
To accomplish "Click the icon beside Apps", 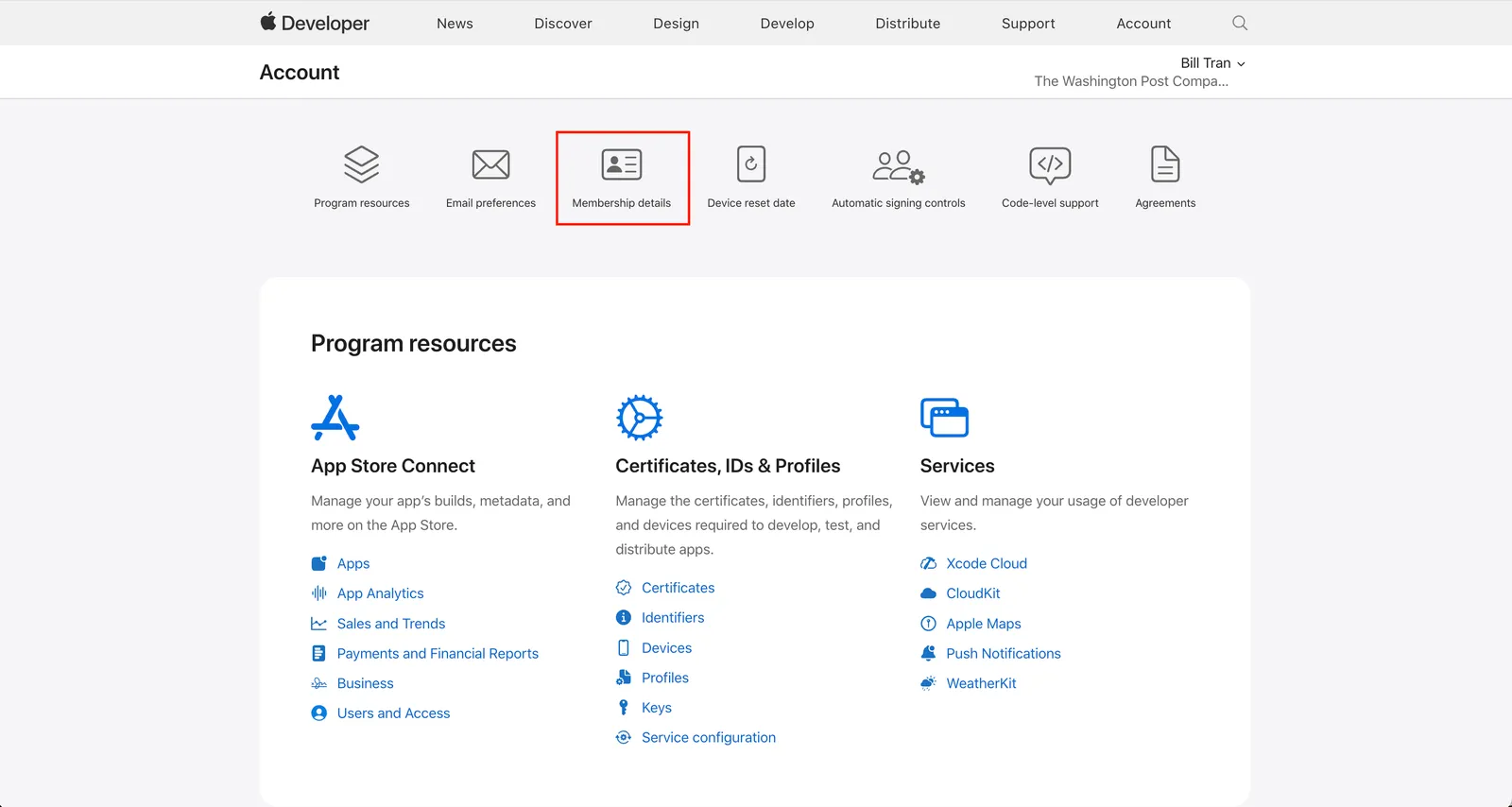I will coord(319,563).
